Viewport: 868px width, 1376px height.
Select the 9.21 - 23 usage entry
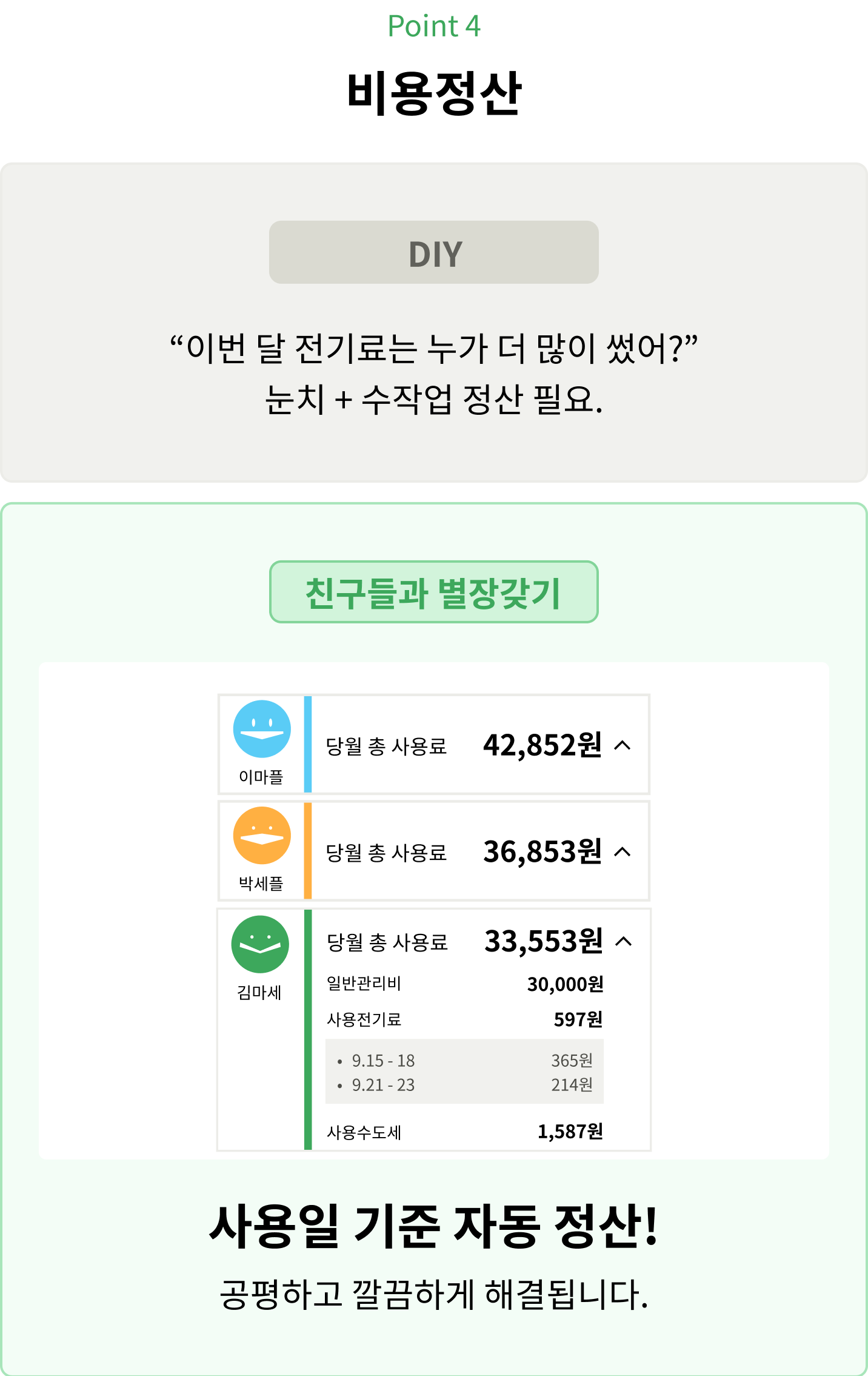465,1085
